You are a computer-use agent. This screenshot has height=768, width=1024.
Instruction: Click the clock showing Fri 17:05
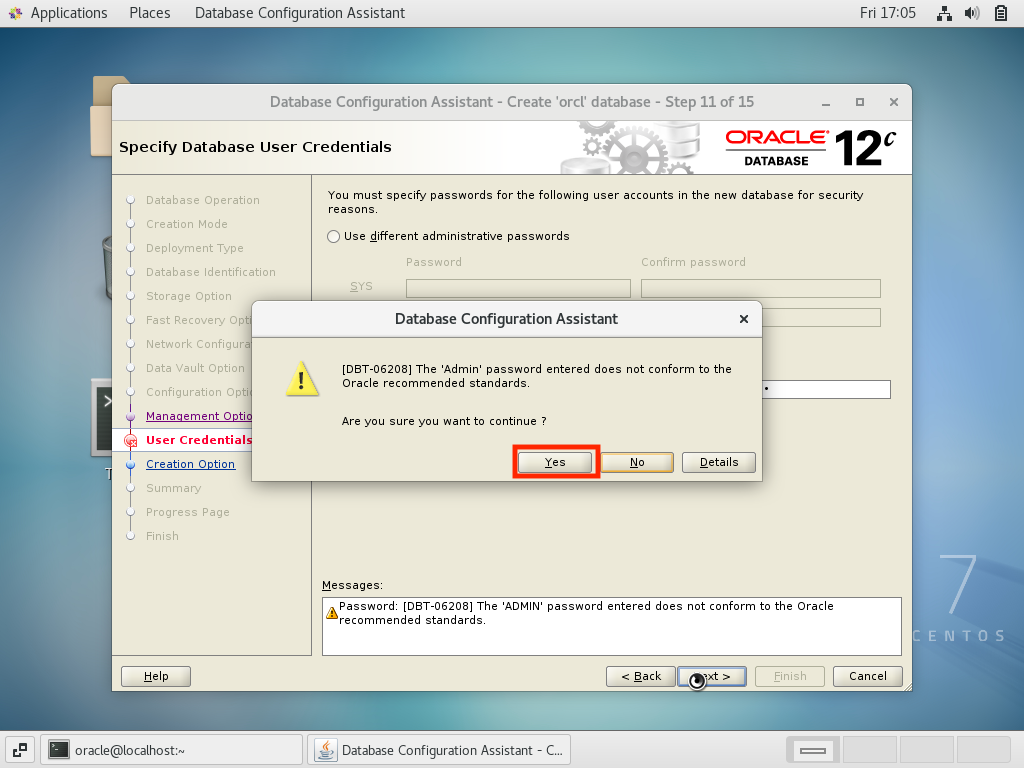click(888, 13)
